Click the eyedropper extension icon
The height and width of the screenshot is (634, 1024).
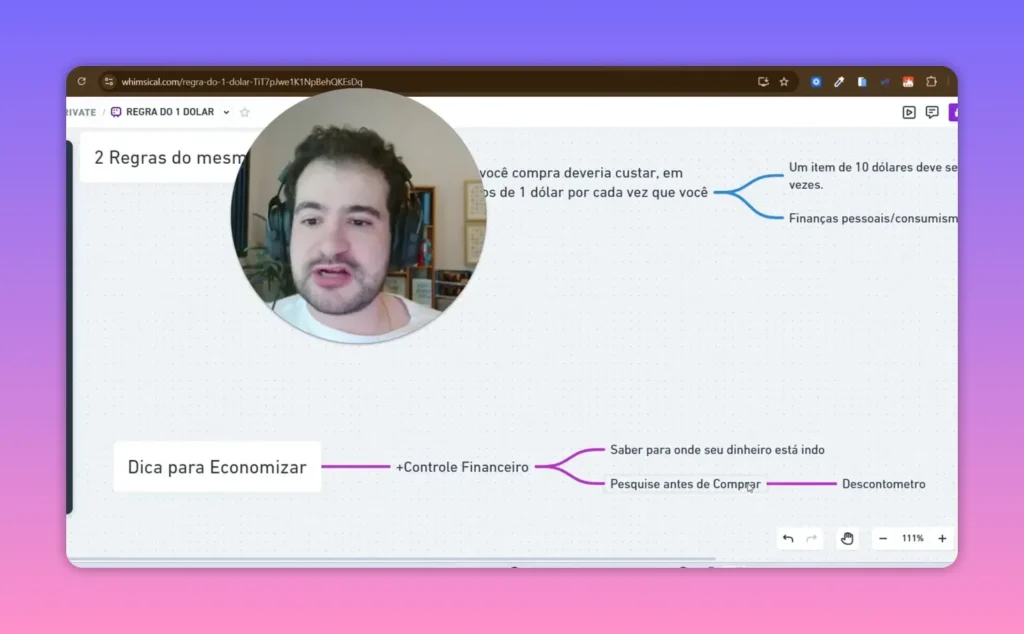coord(839,81)
